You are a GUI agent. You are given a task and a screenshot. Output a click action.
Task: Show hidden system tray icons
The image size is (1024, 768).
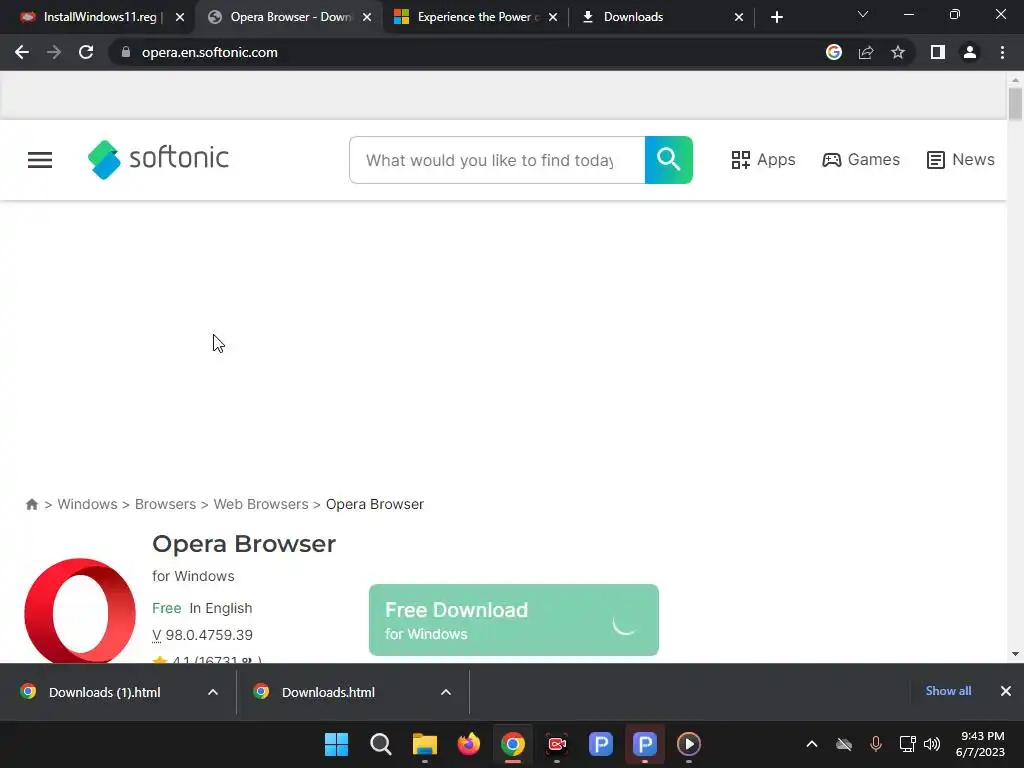pos(812,744)
